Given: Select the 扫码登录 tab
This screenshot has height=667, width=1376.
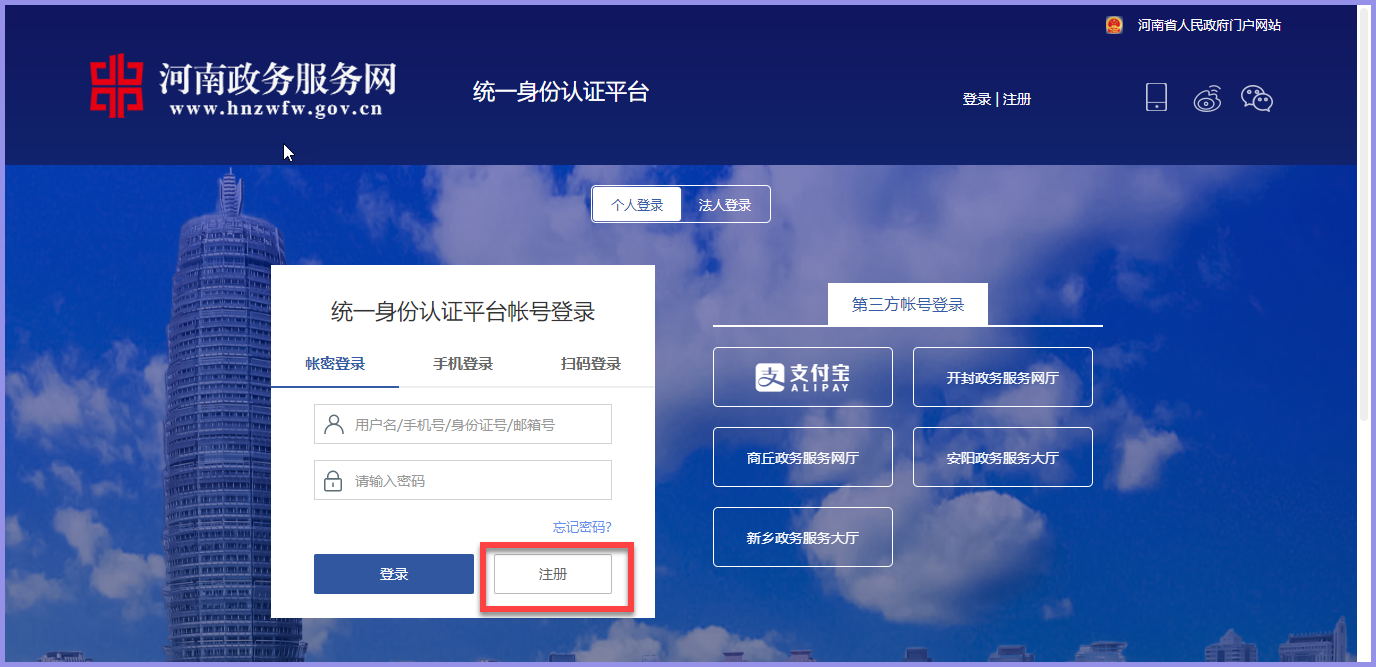Looking at the screenshot, I should (x=591, y=364).
